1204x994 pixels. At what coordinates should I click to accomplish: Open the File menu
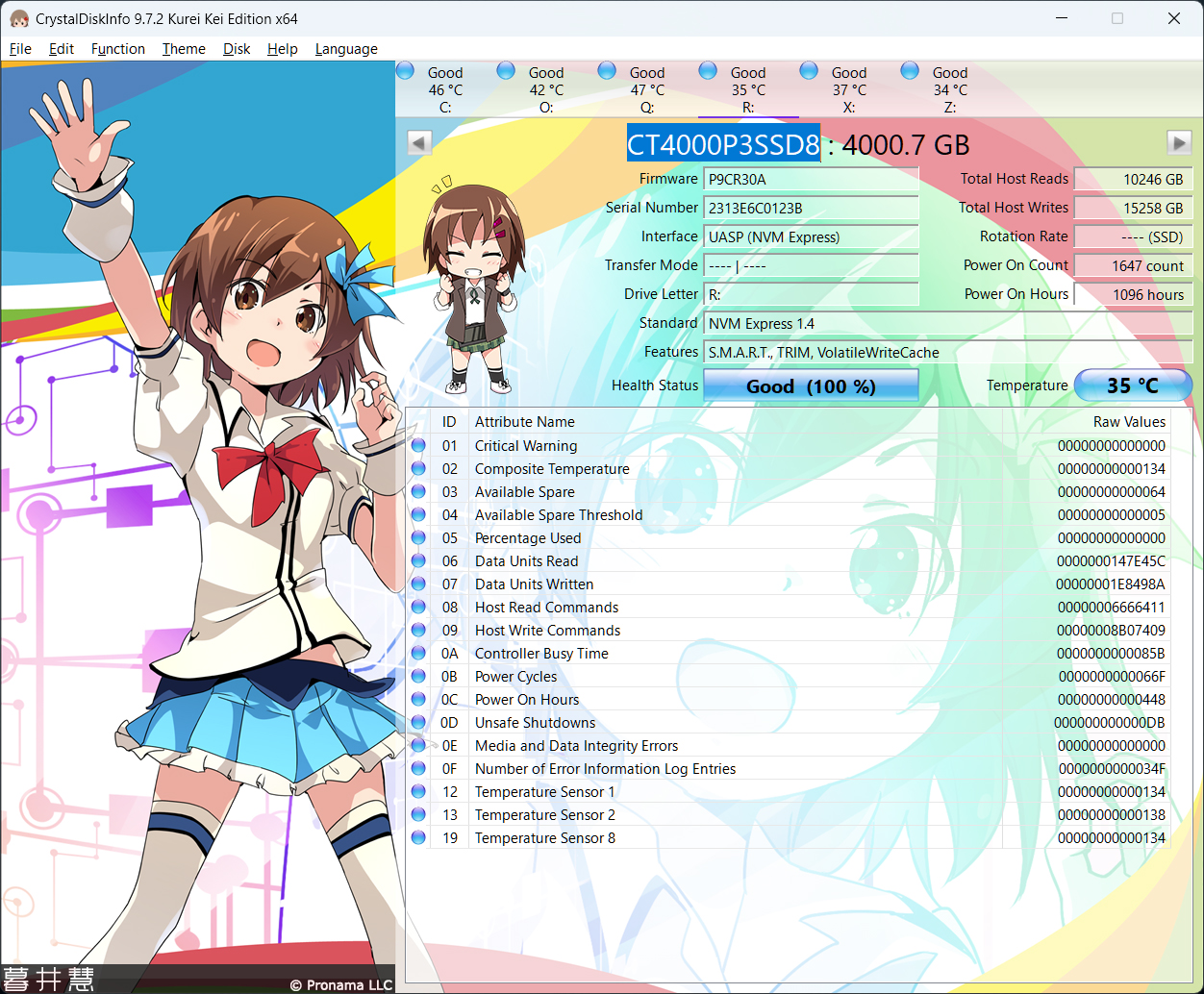click(20, 49)
